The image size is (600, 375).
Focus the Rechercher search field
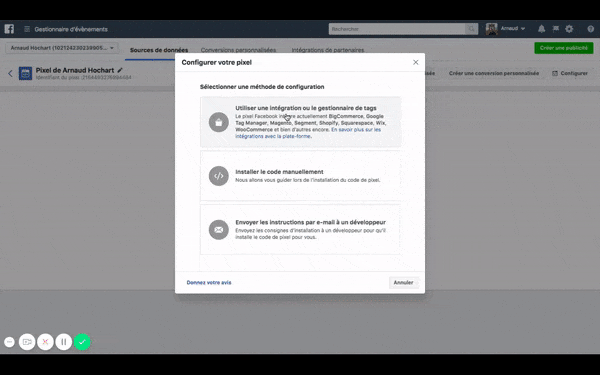(397, 29)
